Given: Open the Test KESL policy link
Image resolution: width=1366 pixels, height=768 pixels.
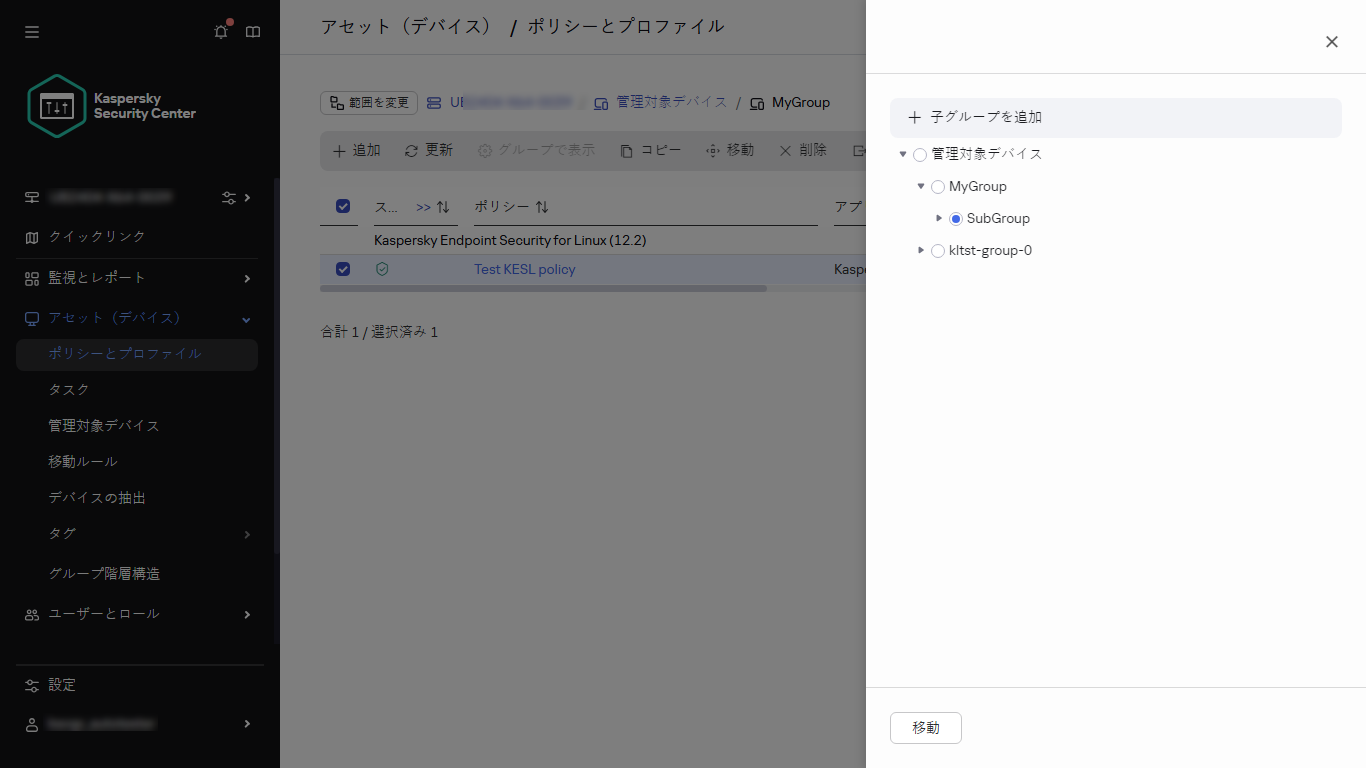Looking at the screenshot, I should (x=524, y=269).
